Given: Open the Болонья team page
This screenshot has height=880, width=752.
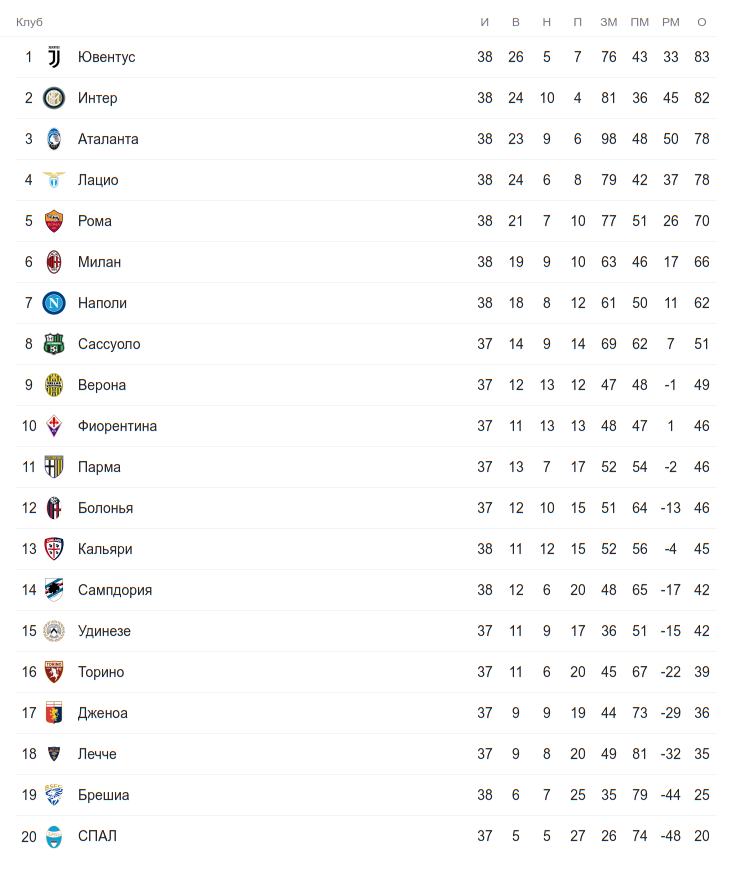Looking at the screenshot, I should (x=105, y=508).
